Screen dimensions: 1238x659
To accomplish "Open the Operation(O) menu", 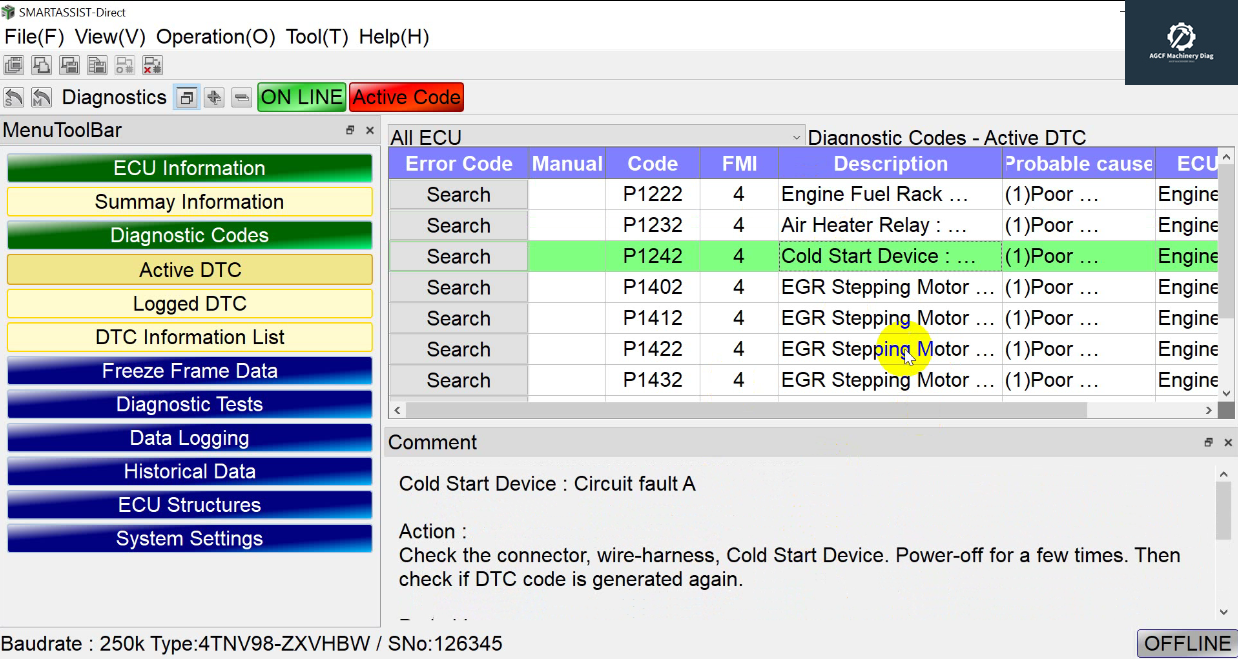I will pyautogui.click(x=215, y=37).
